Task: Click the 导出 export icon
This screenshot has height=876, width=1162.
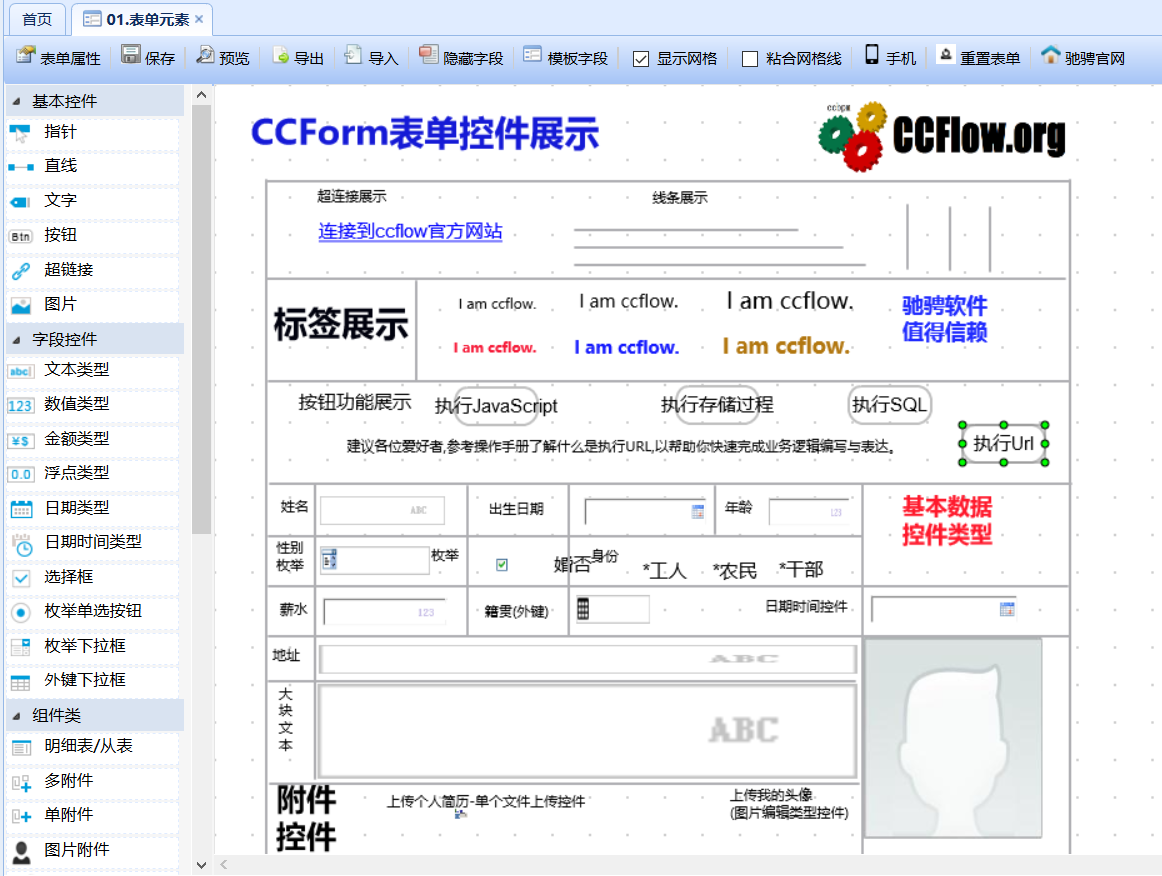Action: [281, 56]
